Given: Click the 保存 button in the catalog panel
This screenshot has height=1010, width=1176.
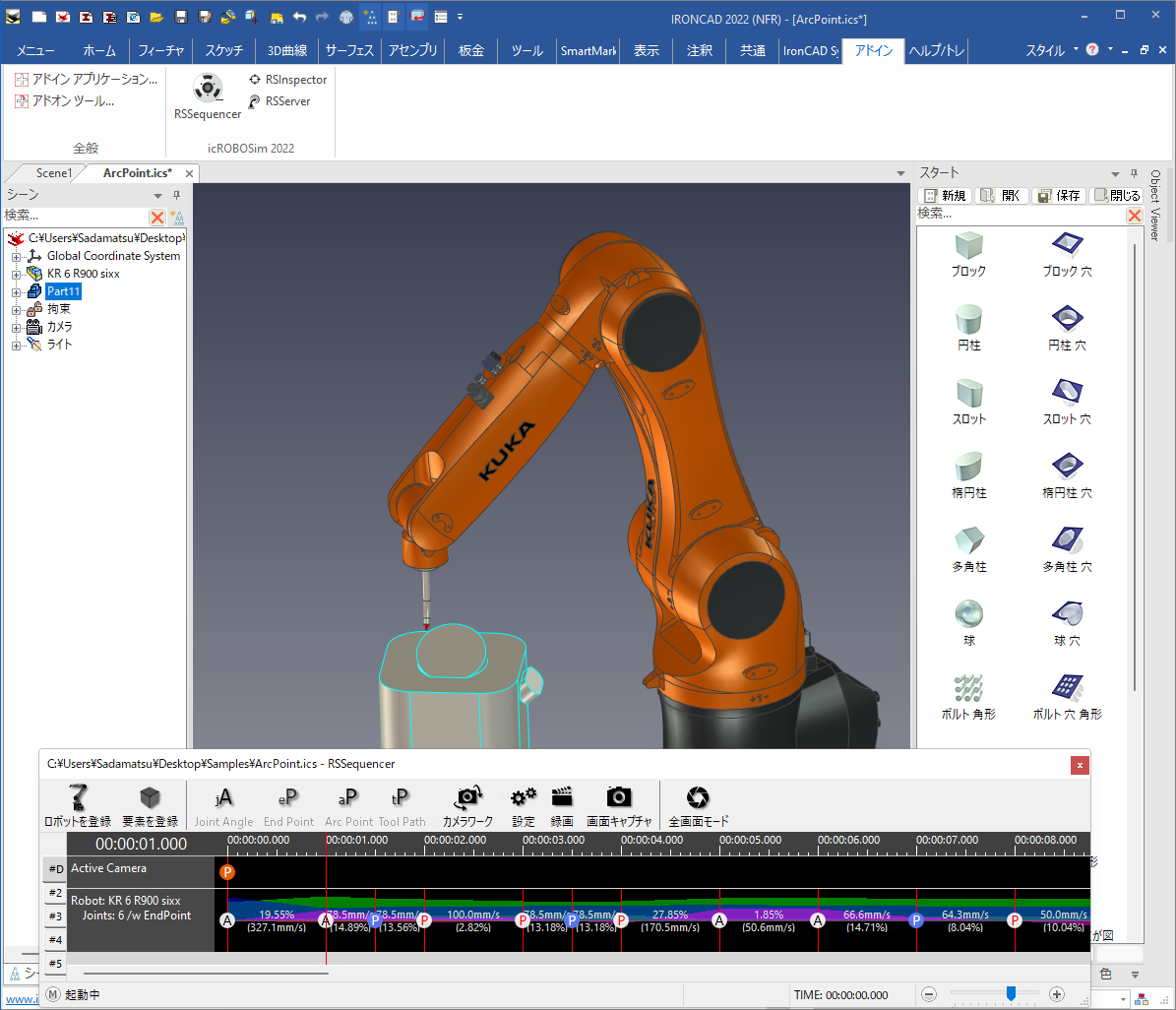Looking at the screenshot, I should pos(1059,196).
